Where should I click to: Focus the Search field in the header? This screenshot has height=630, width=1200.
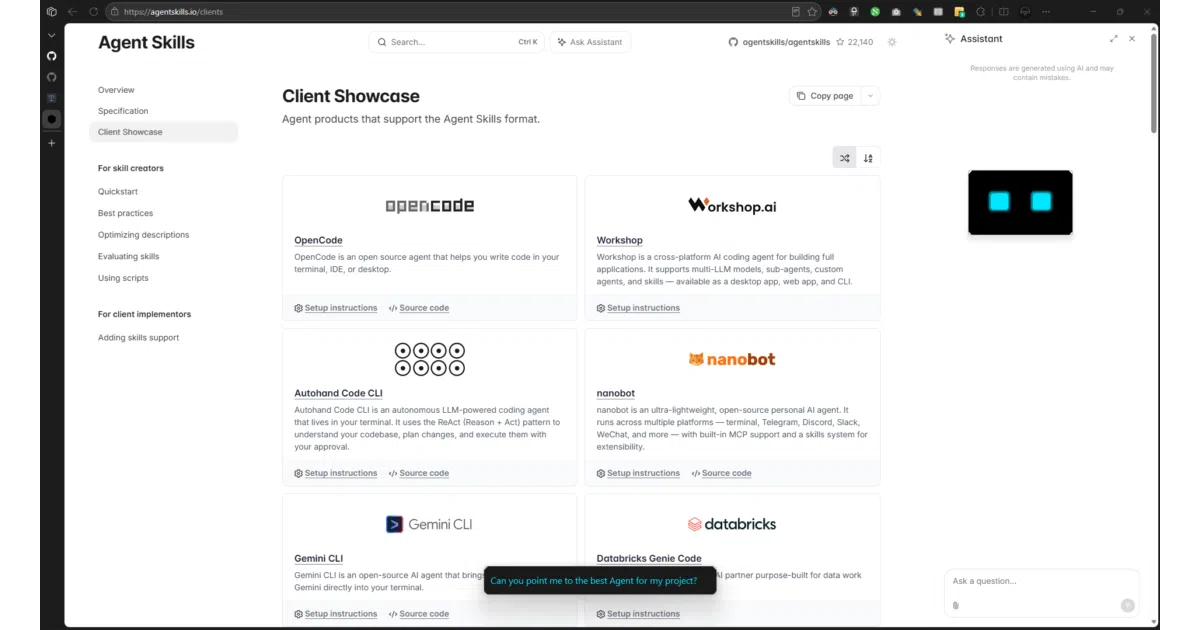click(x=456, y=42)
